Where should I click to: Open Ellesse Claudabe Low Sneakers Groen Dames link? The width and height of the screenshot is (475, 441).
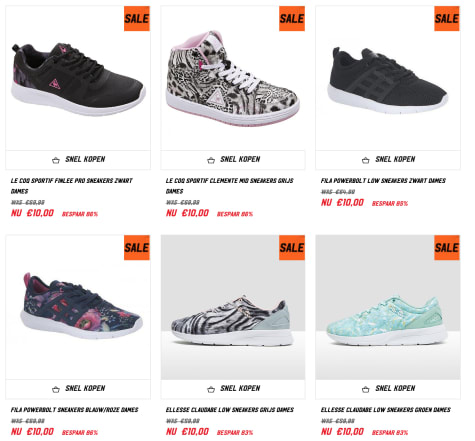386,410
